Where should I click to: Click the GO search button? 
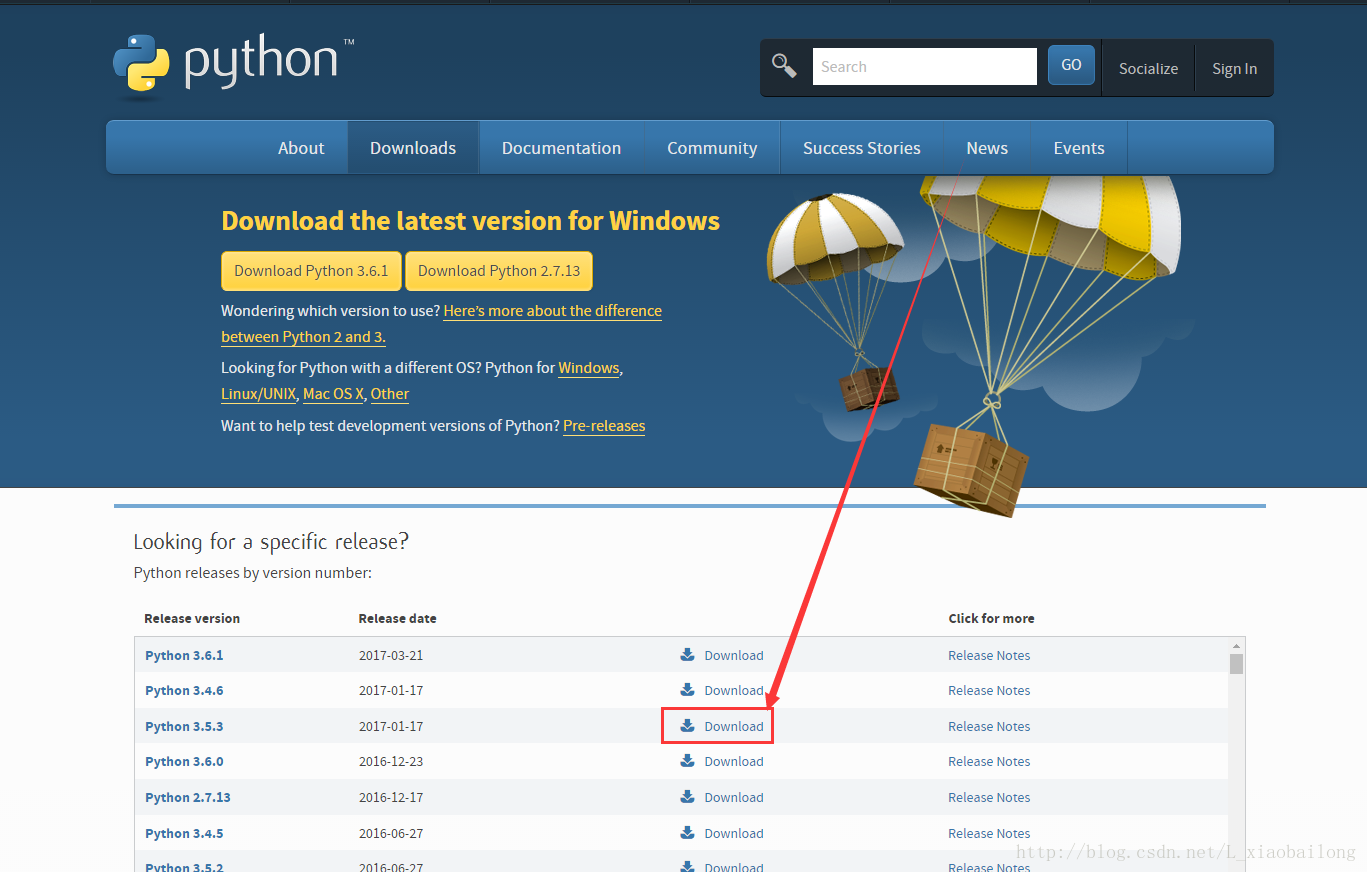click(1071, 65)
